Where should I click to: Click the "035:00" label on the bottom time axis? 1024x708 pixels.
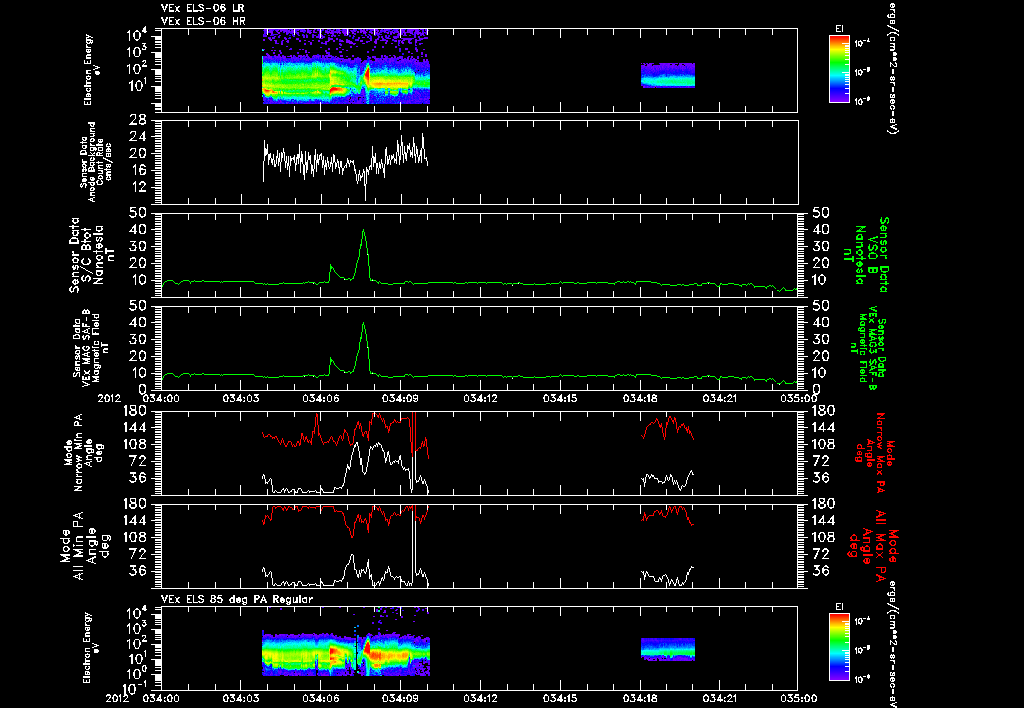coord(800,698)
